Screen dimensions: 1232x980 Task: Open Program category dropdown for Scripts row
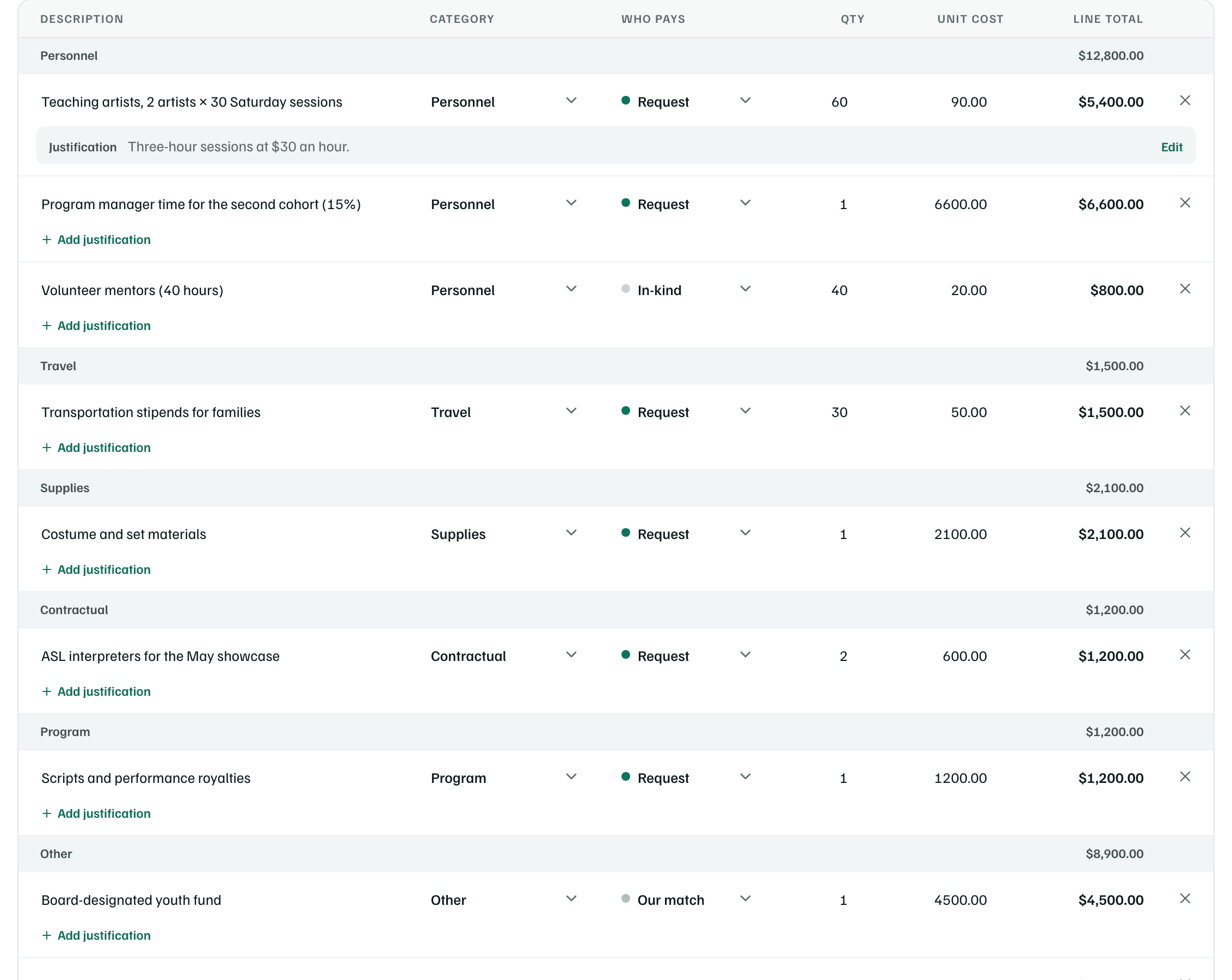click(x=504, y=778)
